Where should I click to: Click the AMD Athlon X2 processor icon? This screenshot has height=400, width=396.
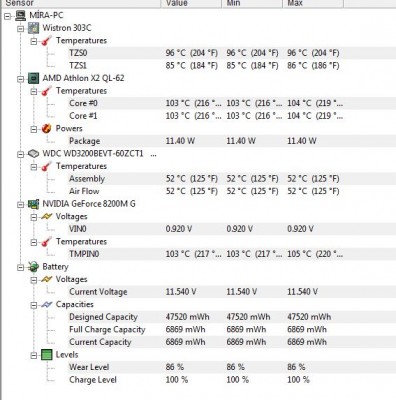click(33, 78)
